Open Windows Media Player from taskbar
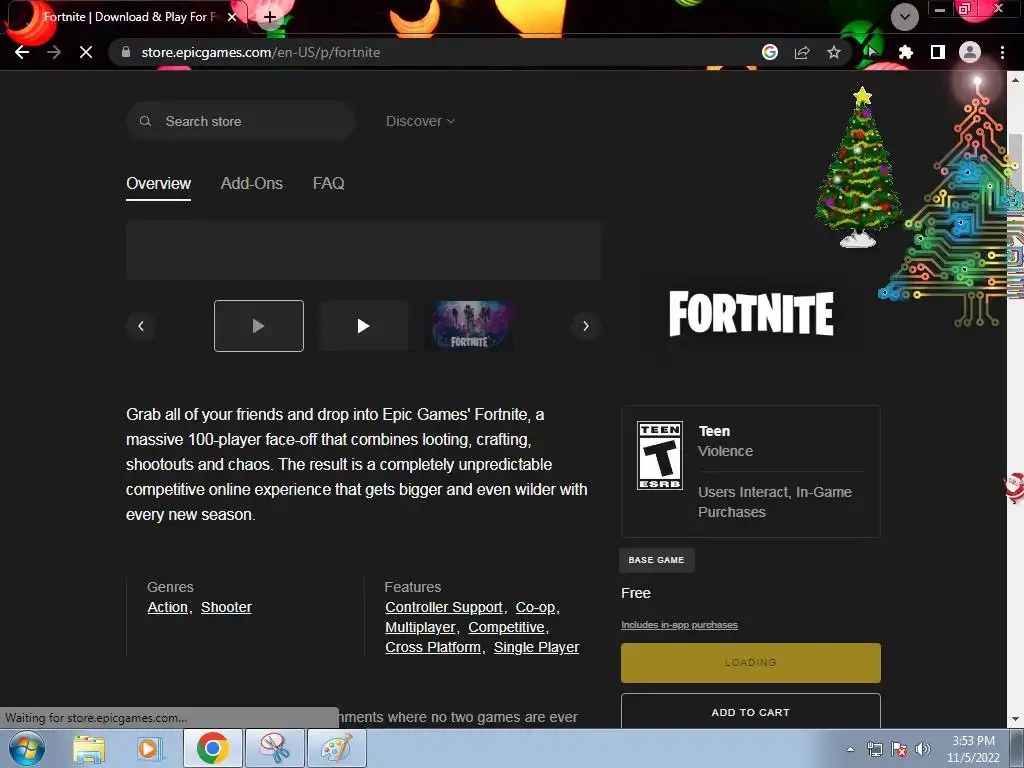1024x768 pixels. [x=150, y=748]
